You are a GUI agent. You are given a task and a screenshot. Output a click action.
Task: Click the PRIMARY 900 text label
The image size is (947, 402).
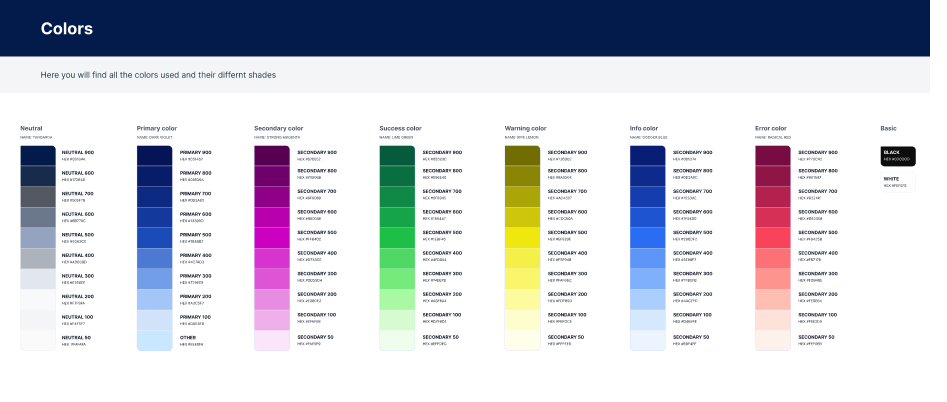point(195,152)
